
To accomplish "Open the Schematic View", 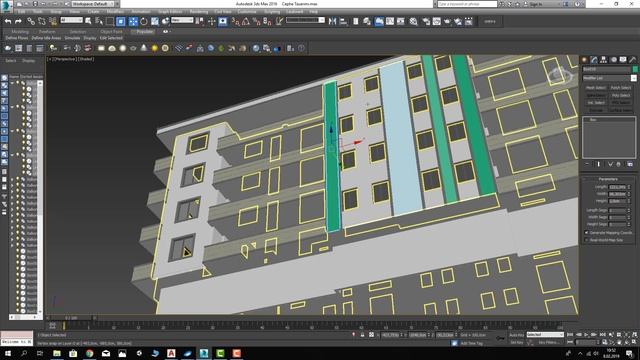I will click(401, 21).
